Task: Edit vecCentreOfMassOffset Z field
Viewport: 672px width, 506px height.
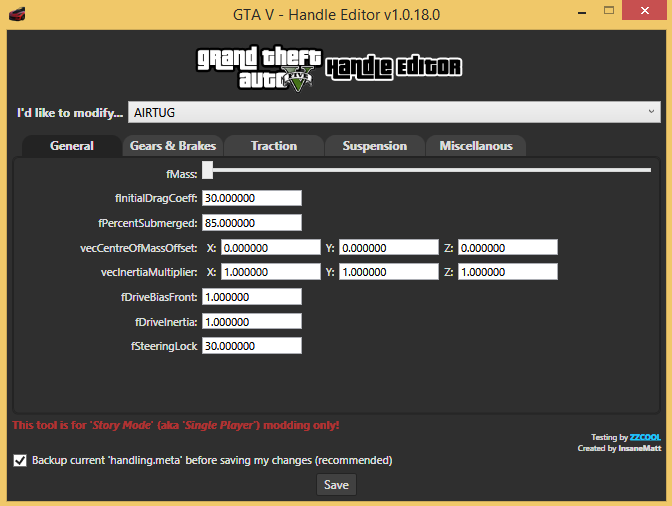Action: pos(507,248)
